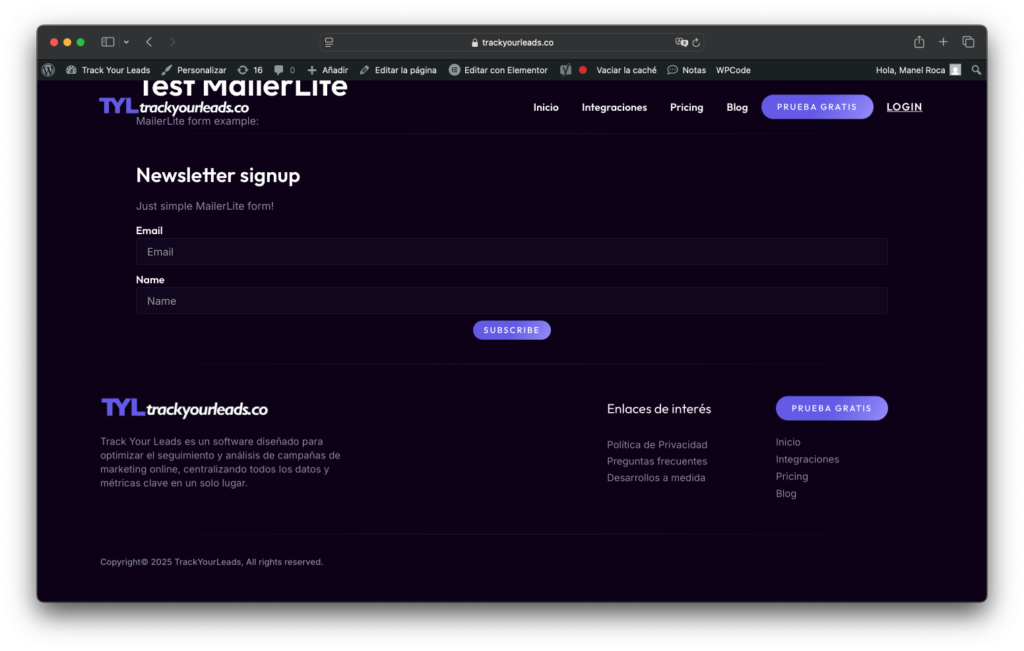Viewport: 1024px width, 651px height.
Task: Open the Safari share sheet
Action: [919, 42]
